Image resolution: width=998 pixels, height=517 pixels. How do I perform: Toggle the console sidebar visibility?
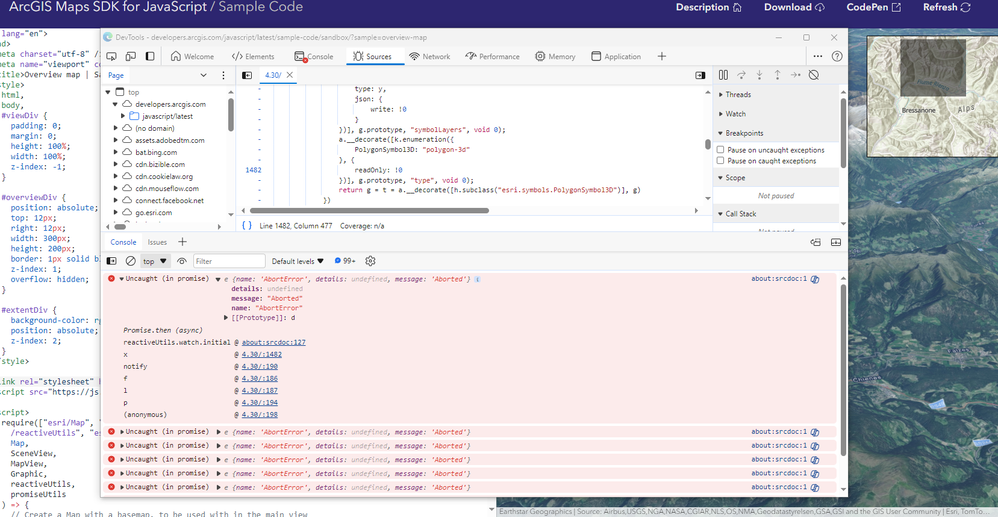point(112,261)
